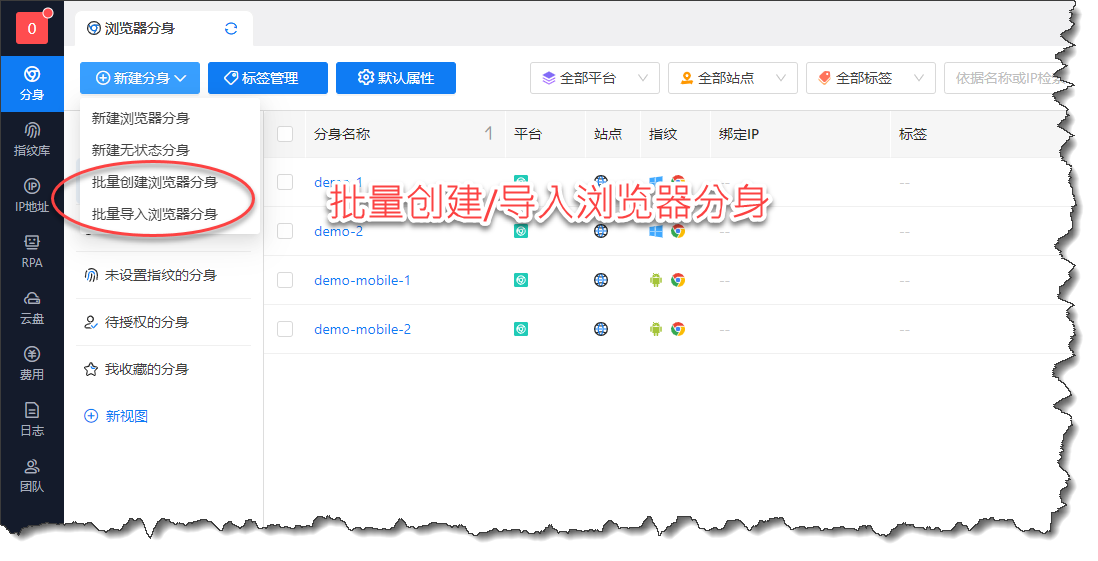Tick the checkbox for demo-2
The width and height of the screenshot is (1098, 561).
pos(285,231)
